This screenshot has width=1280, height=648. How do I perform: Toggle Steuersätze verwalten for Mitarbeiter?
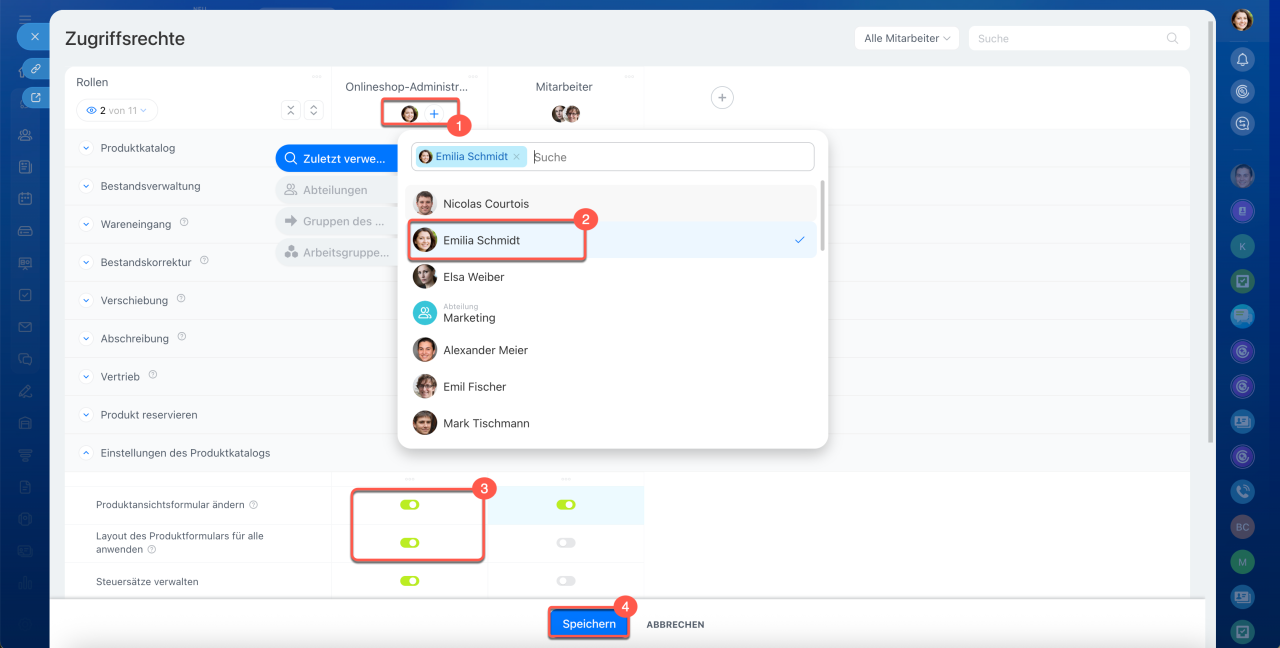(566, 580)
